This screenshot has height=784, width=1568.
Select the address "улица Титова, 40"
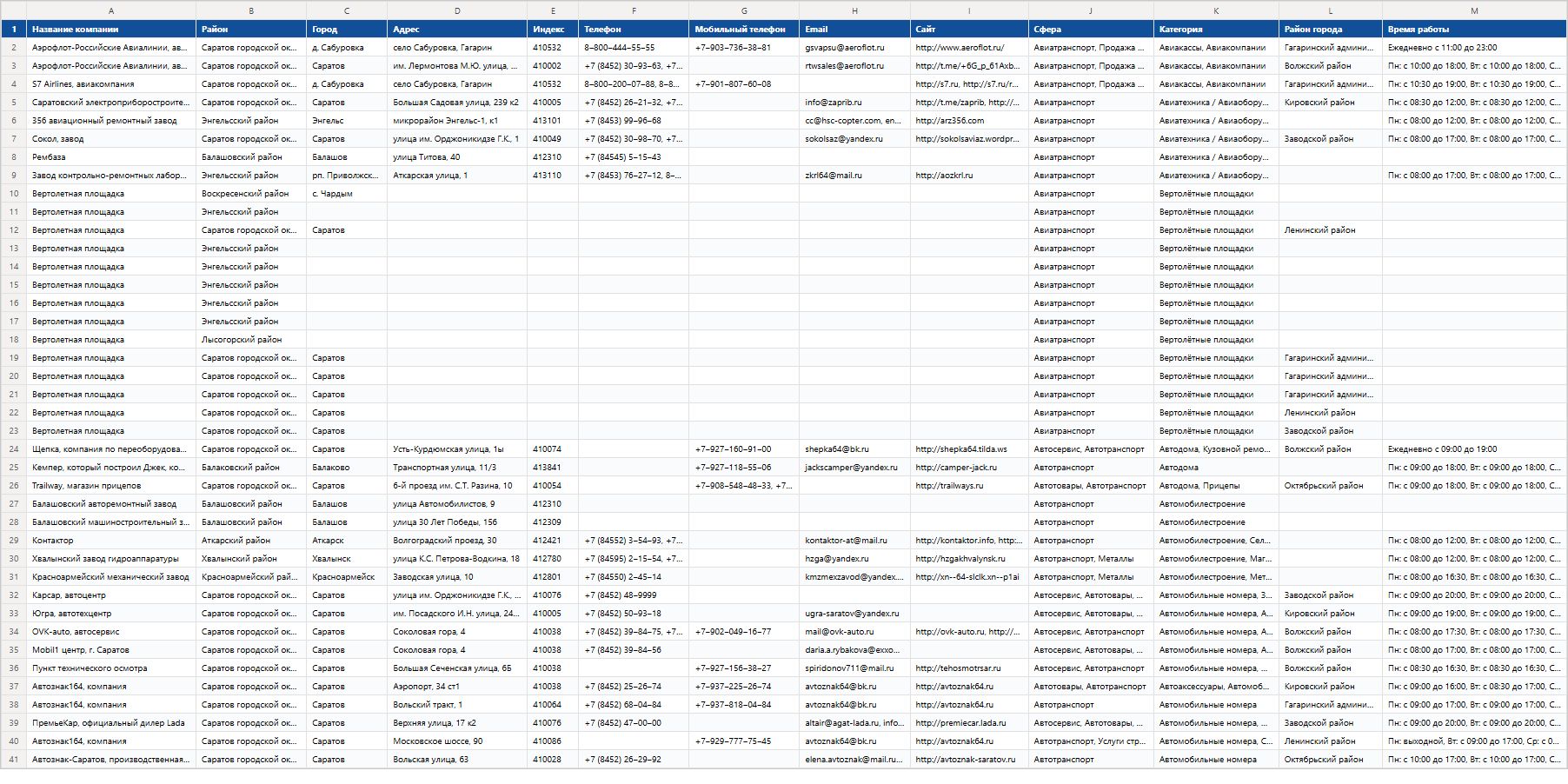[x=457, y=157]
